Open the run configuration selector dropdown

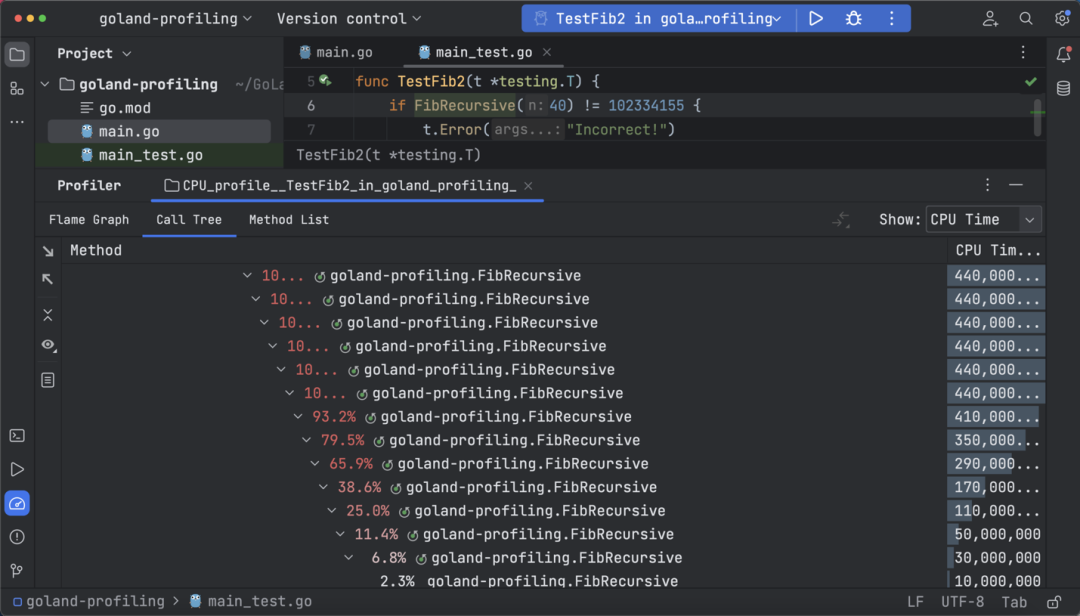[659, 19]
